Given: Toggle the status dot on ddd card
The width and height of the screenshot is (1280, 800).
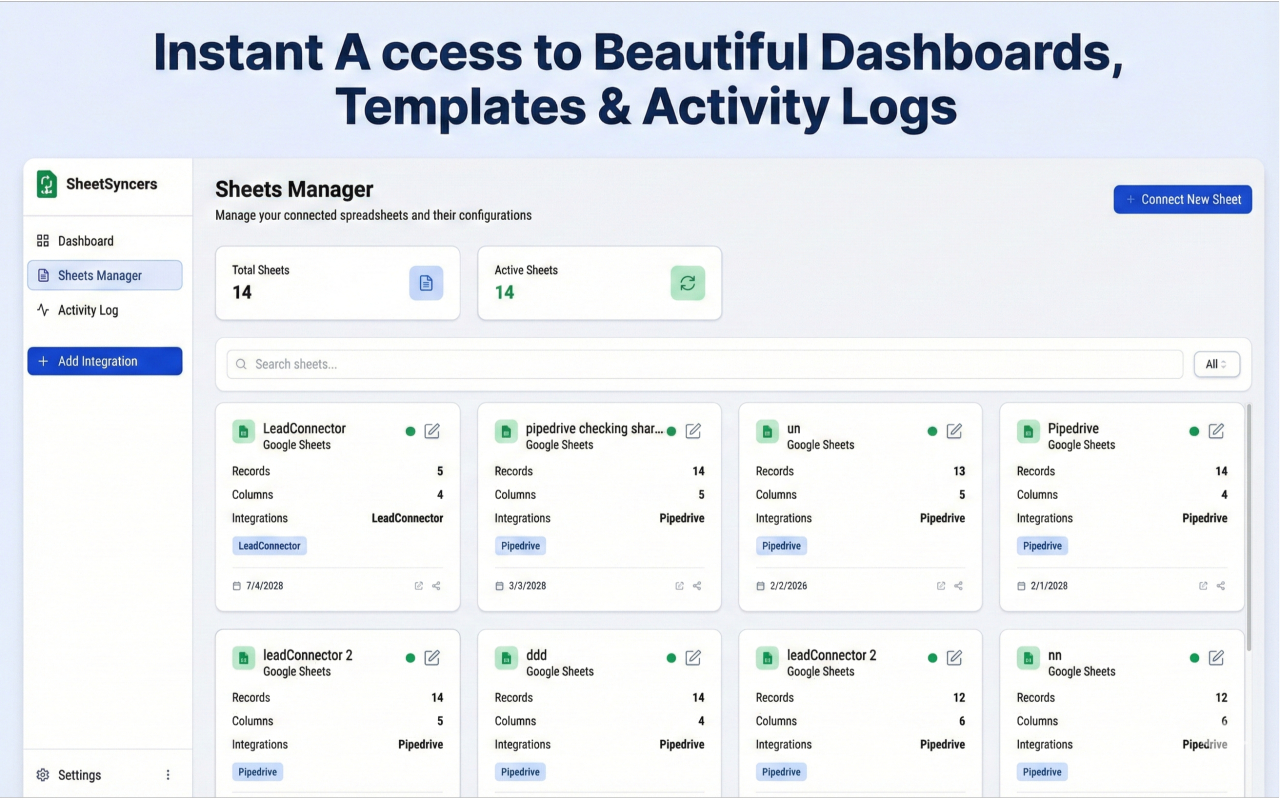Looking at the screenshot, I should (671, 658).
